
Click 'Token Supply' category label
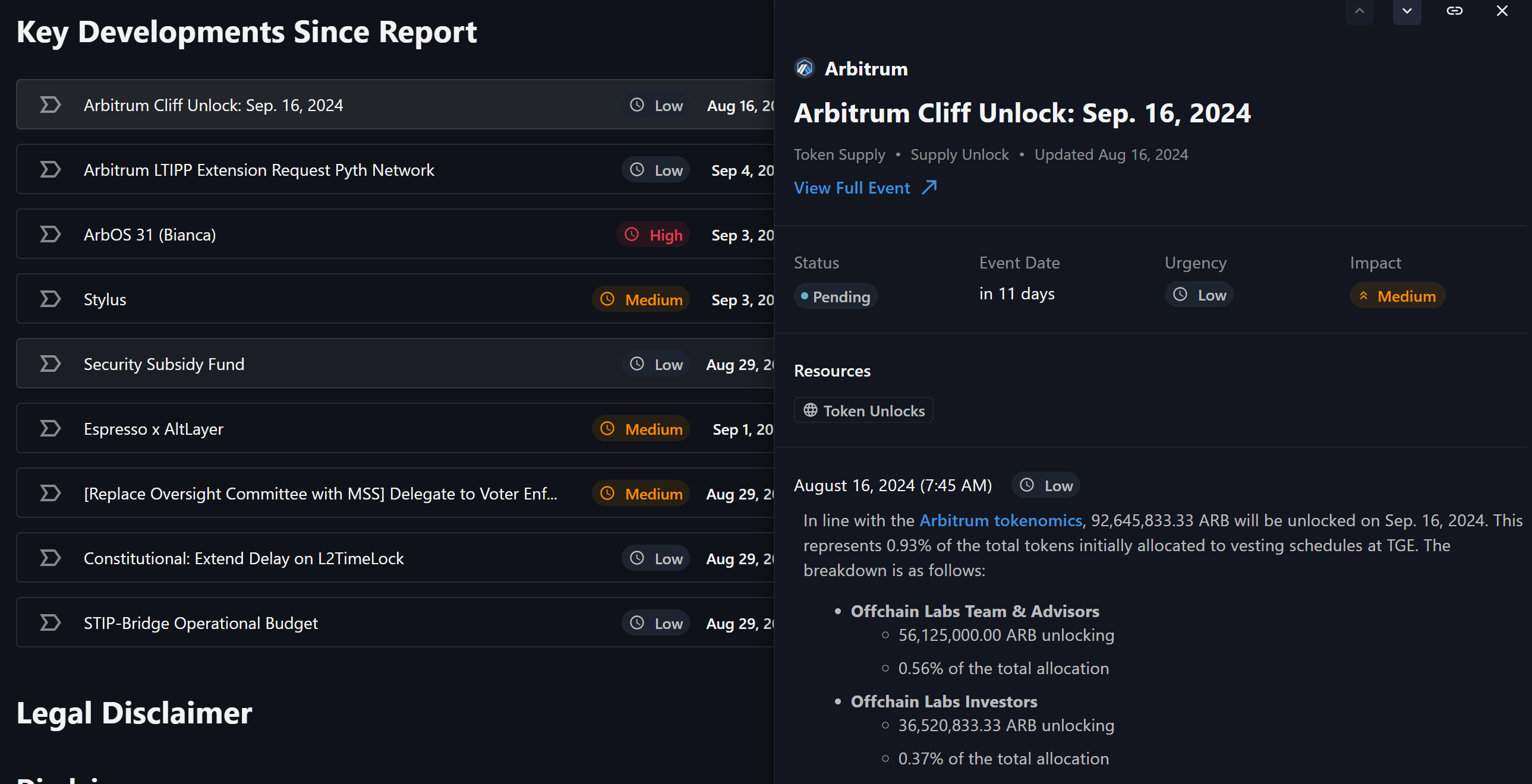point(839,154)
